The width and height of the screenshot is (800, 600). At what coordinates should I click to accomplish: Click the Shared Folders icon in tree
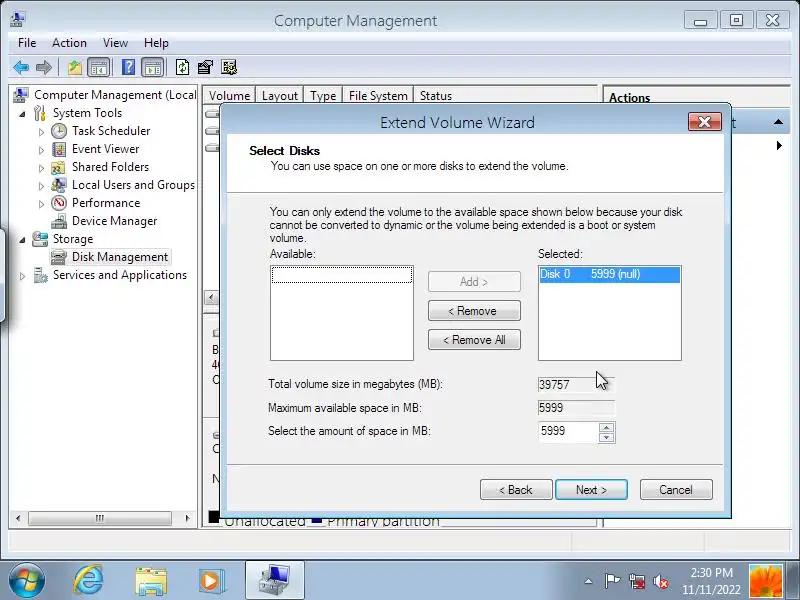59,167
